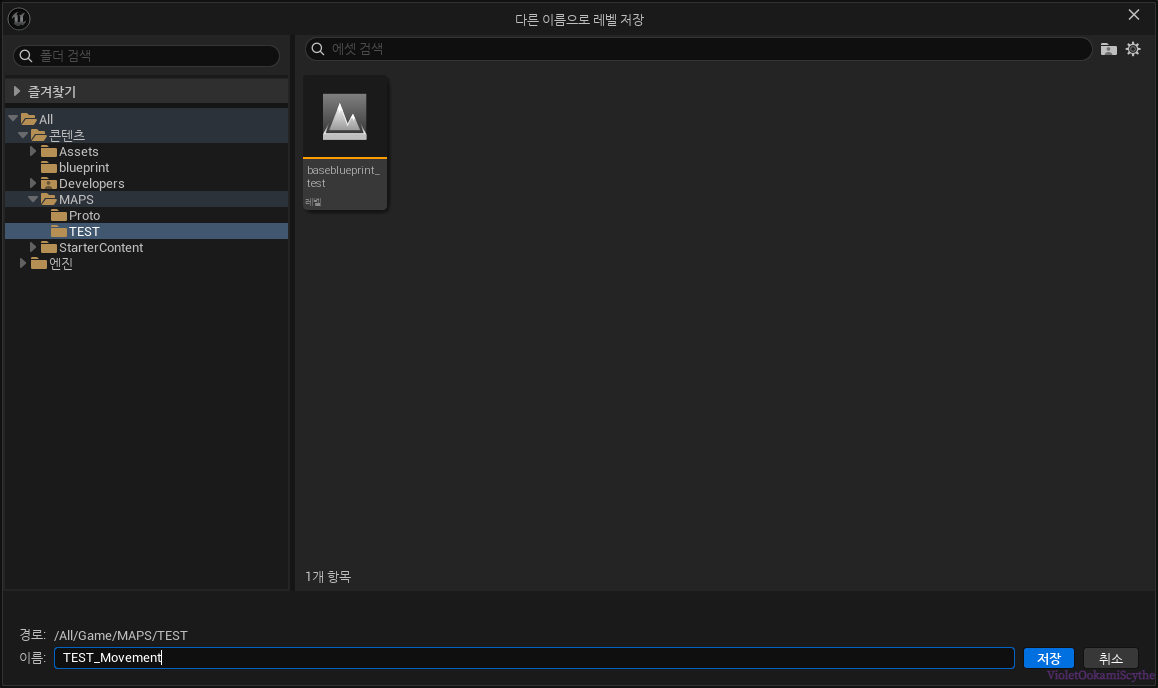Collapse the MAPS folder arrow
Viewport: 1158px width, 688px height.
[x=33, y=199]
